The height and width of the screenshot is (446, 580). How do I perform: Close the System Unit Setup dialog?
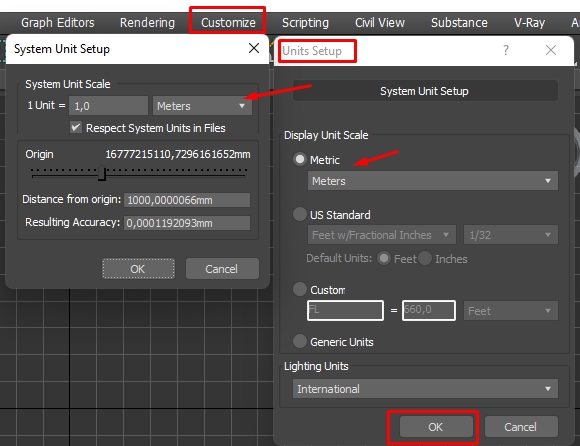pyautogui.click(x=254, y=48)
